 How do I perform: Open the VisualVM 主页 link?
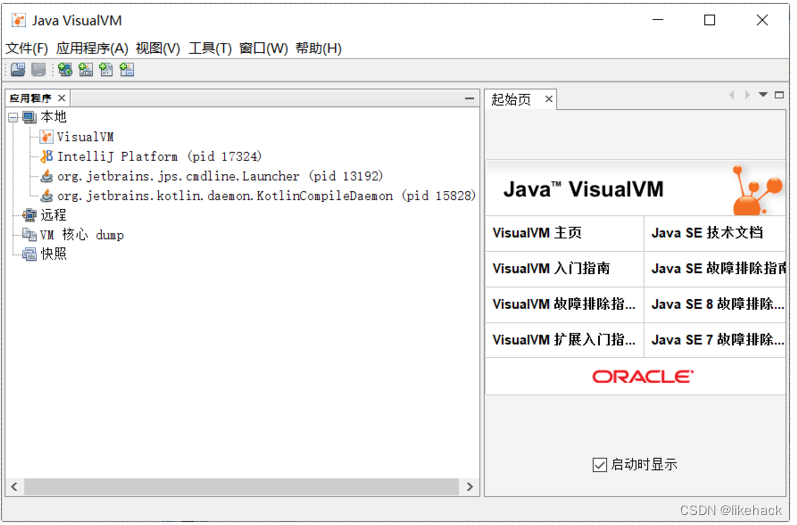[x=537, y=233]
